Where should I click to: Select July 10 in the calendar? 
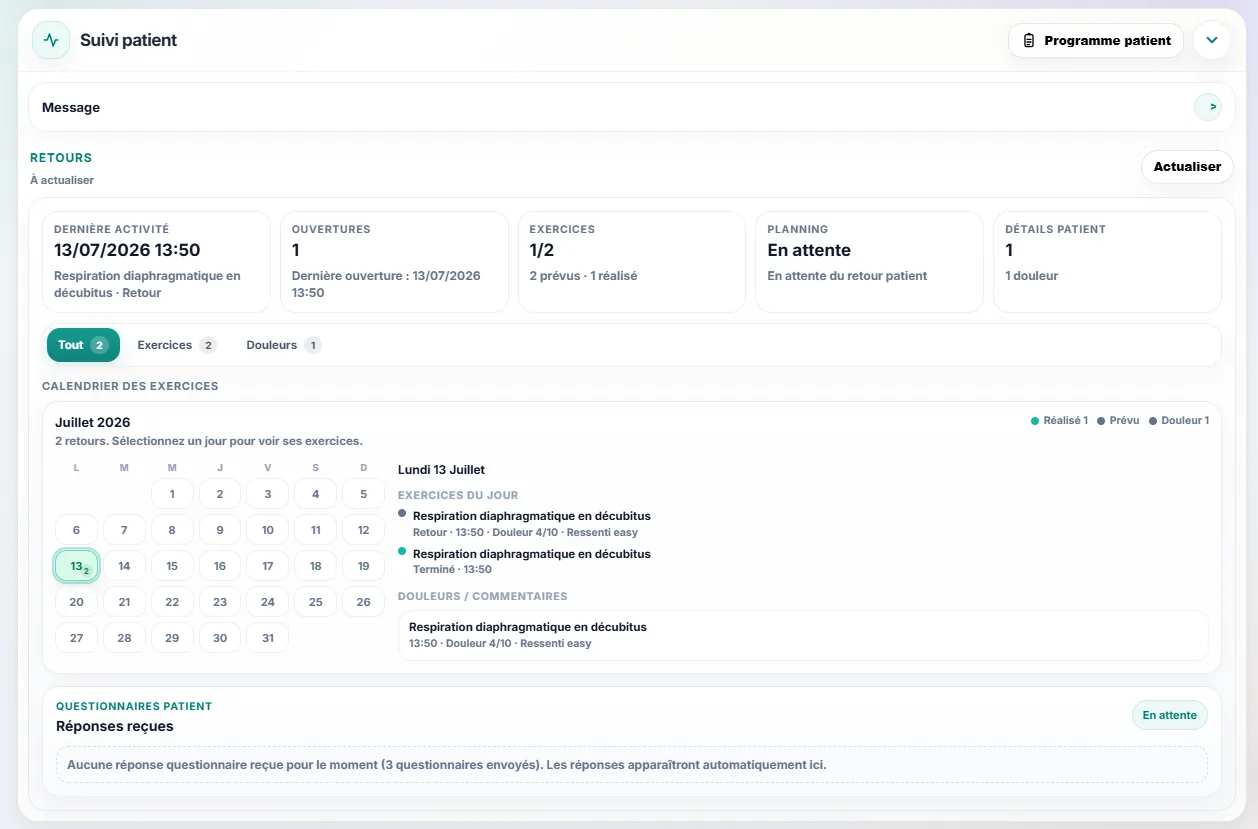[268, 530]
